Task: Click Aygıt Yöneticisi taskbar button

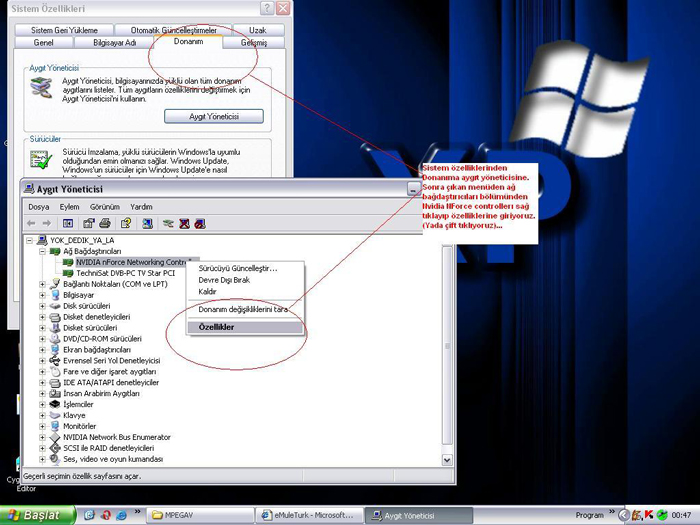Action: click(x=419, y=515)
